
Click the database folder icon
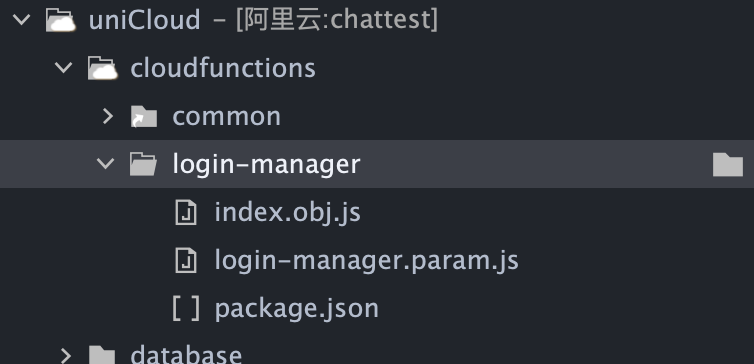pos(102,355)
